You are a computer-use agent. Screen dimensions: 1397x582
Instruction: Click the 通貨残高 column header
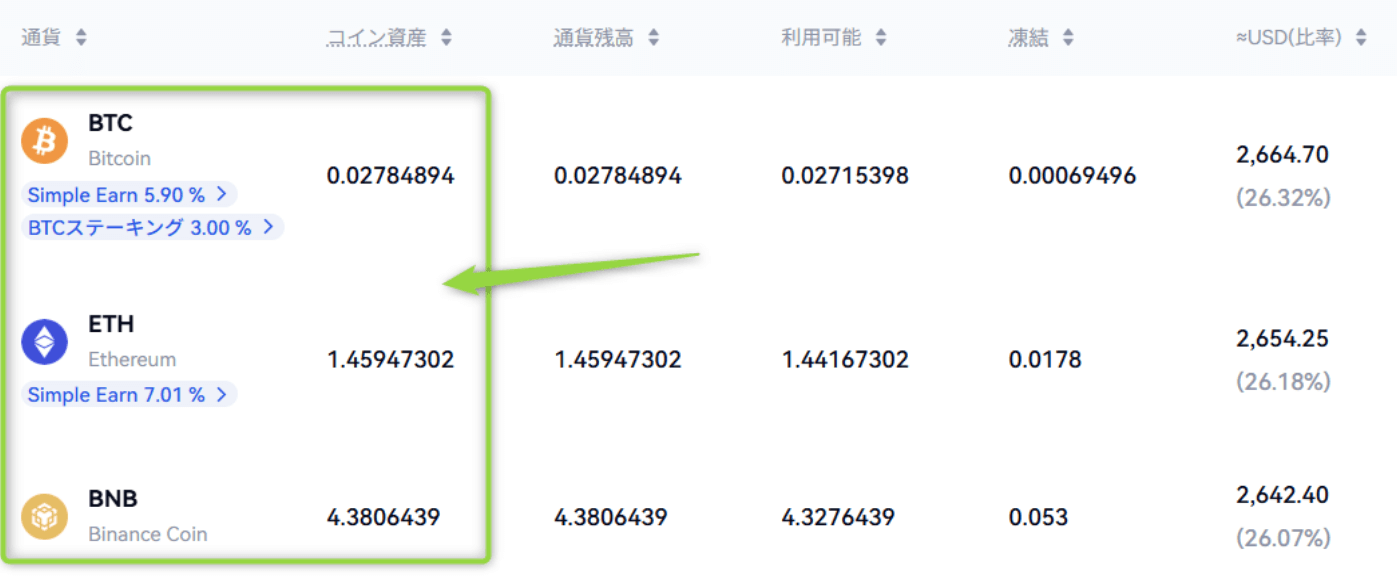tap(593, 38)
